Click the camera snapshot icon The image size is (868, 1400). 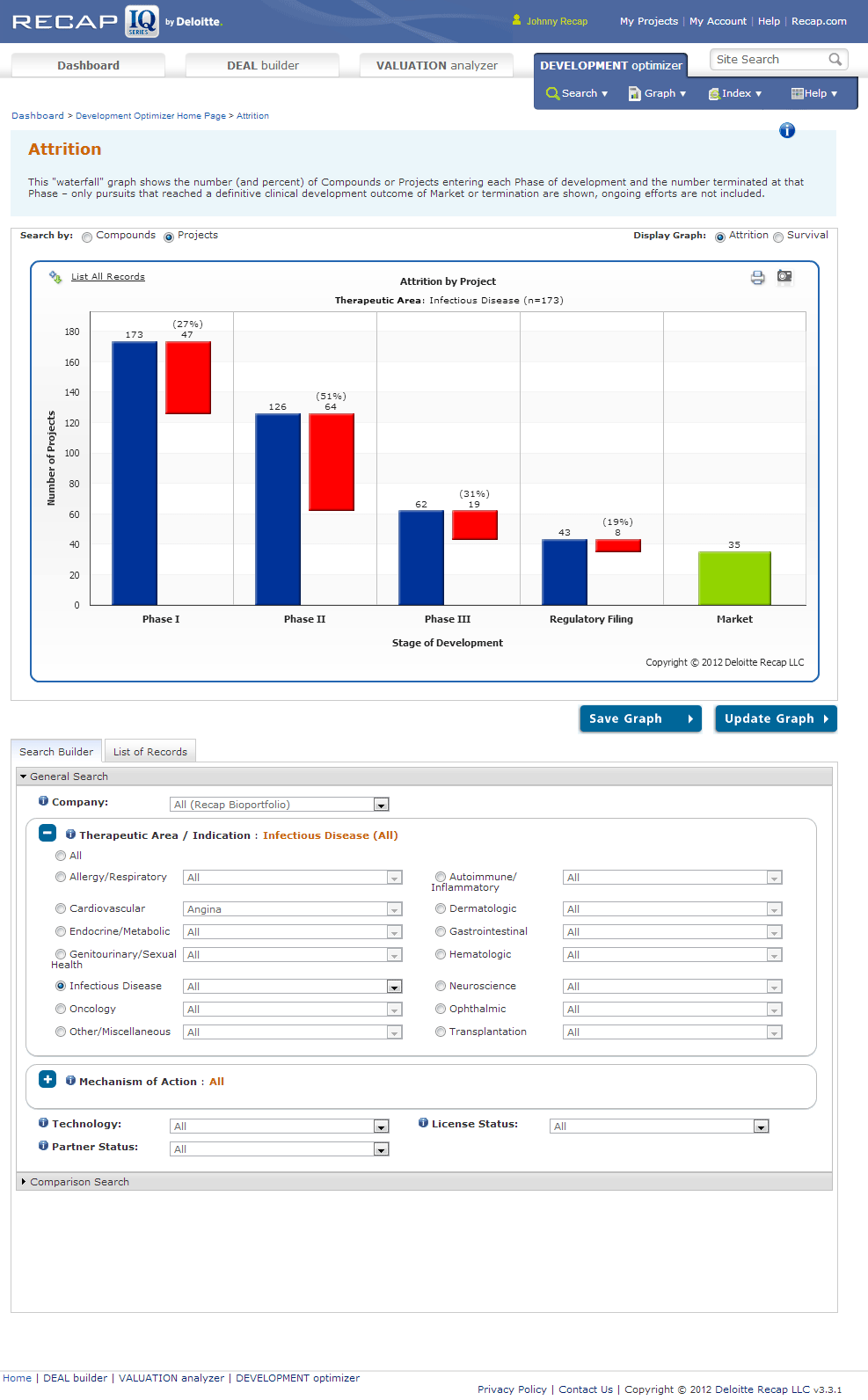click(x=784, y=277)
